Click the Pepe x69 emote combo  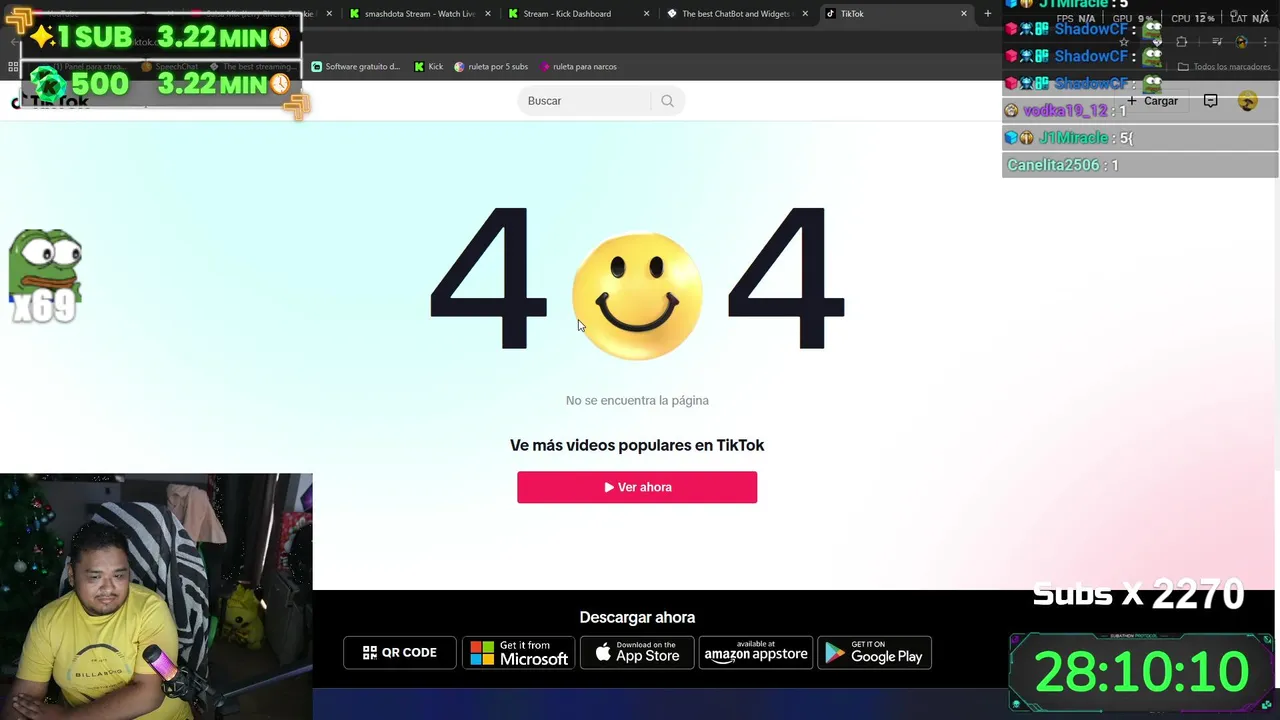point(45,277)
